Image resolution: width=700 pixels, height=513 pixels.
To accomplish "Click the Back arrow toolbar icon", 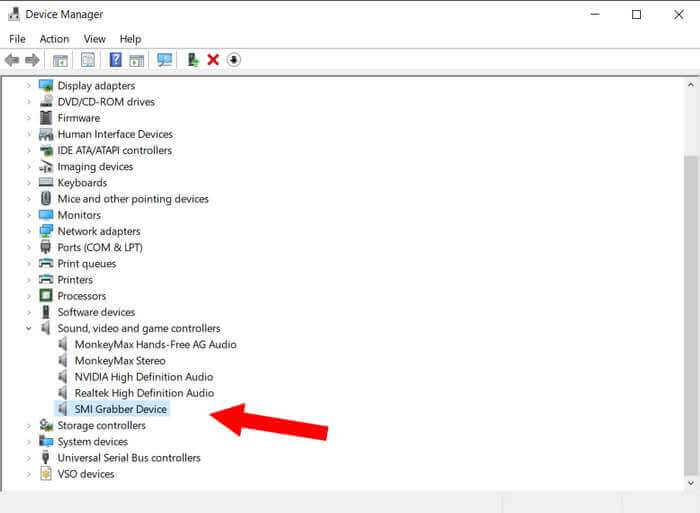I will (12, 59).
